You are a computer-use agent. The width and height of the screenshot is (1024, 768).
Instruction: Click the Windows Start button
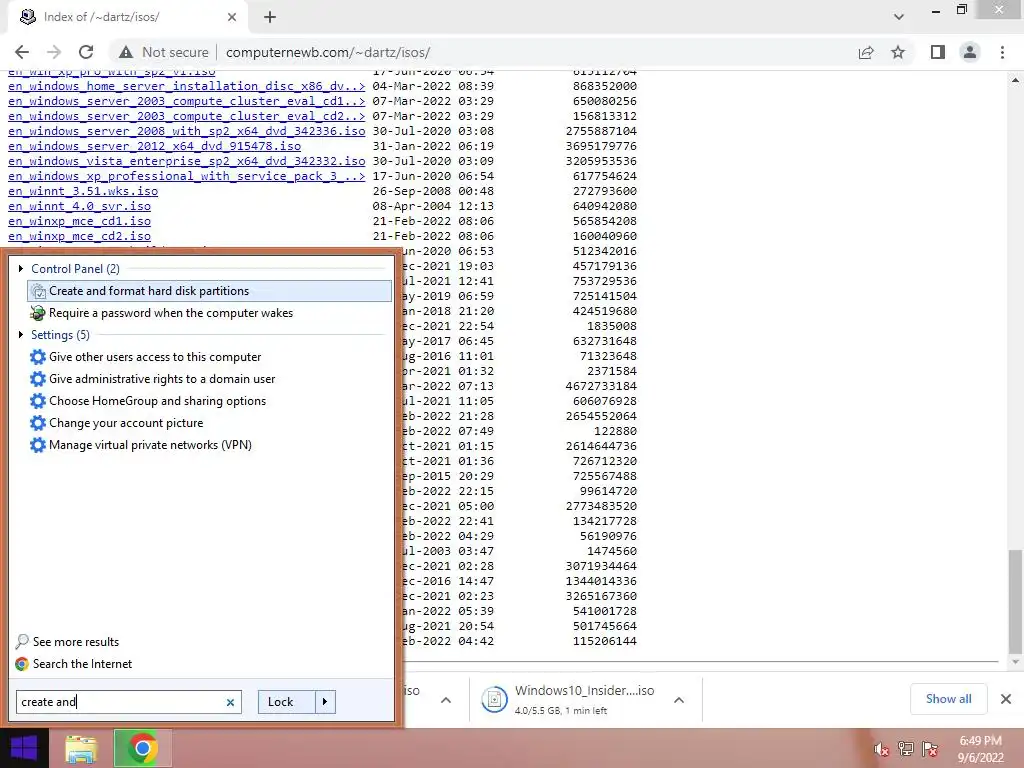[24, 748]
